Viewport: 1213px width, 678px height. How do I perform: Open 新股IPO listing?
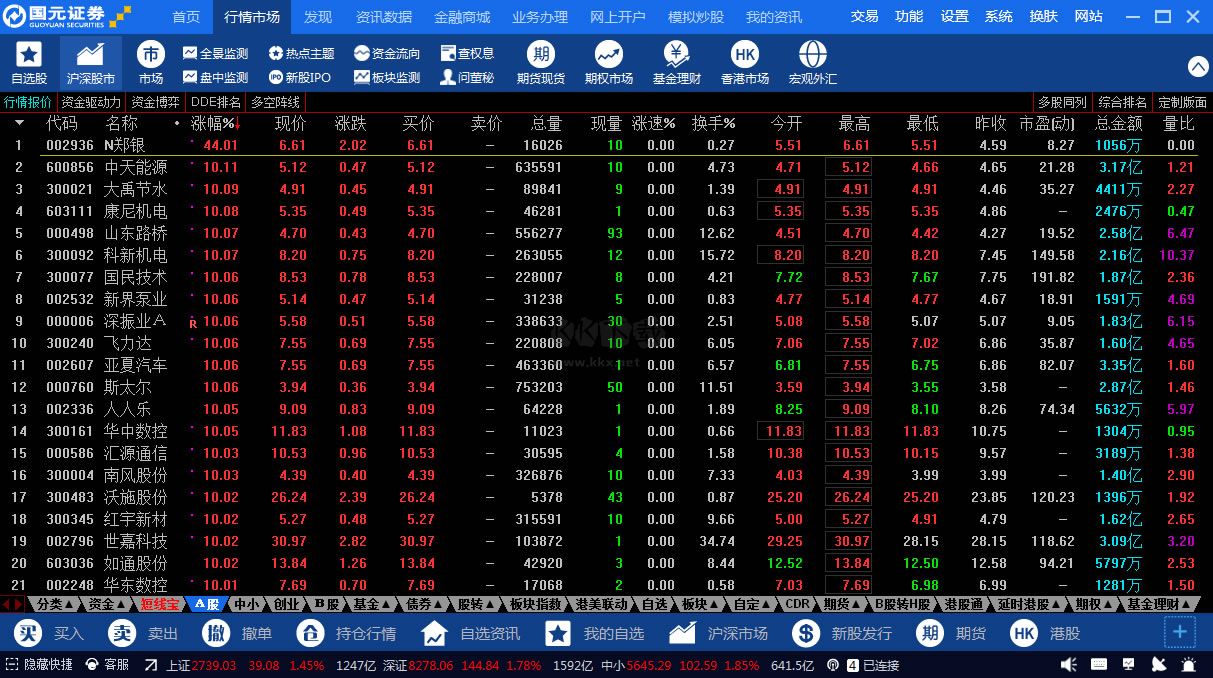pyautogui.click(x=299, y=77)
